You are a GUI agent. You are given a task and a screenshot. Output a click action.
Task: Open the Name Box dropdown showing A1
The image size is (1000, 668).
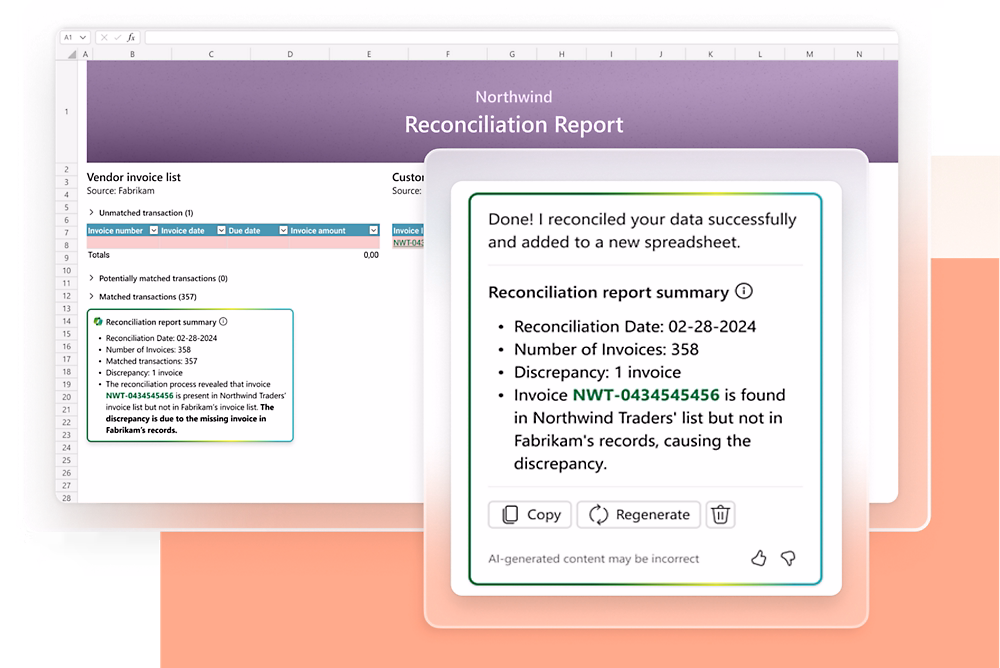[82, 38]
